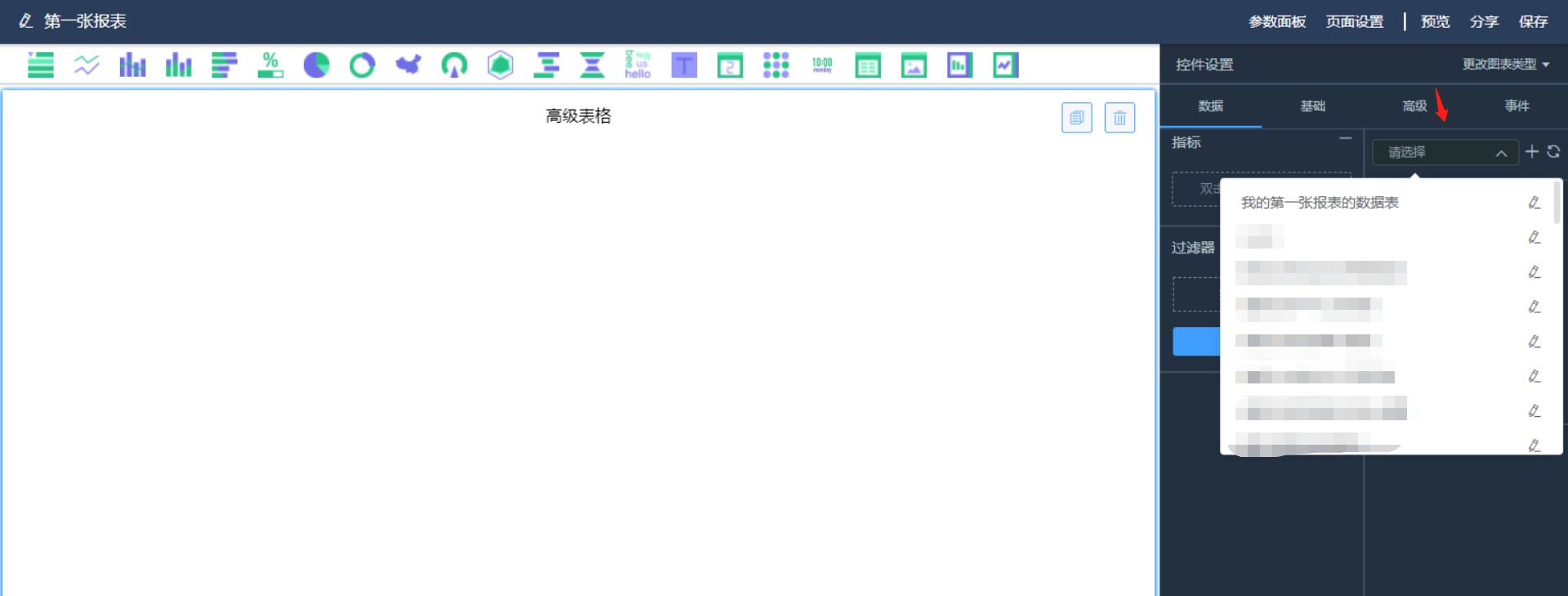Open the 参数面板 menu
This screenshot has width=1568, height=596.
(1277, 21)
